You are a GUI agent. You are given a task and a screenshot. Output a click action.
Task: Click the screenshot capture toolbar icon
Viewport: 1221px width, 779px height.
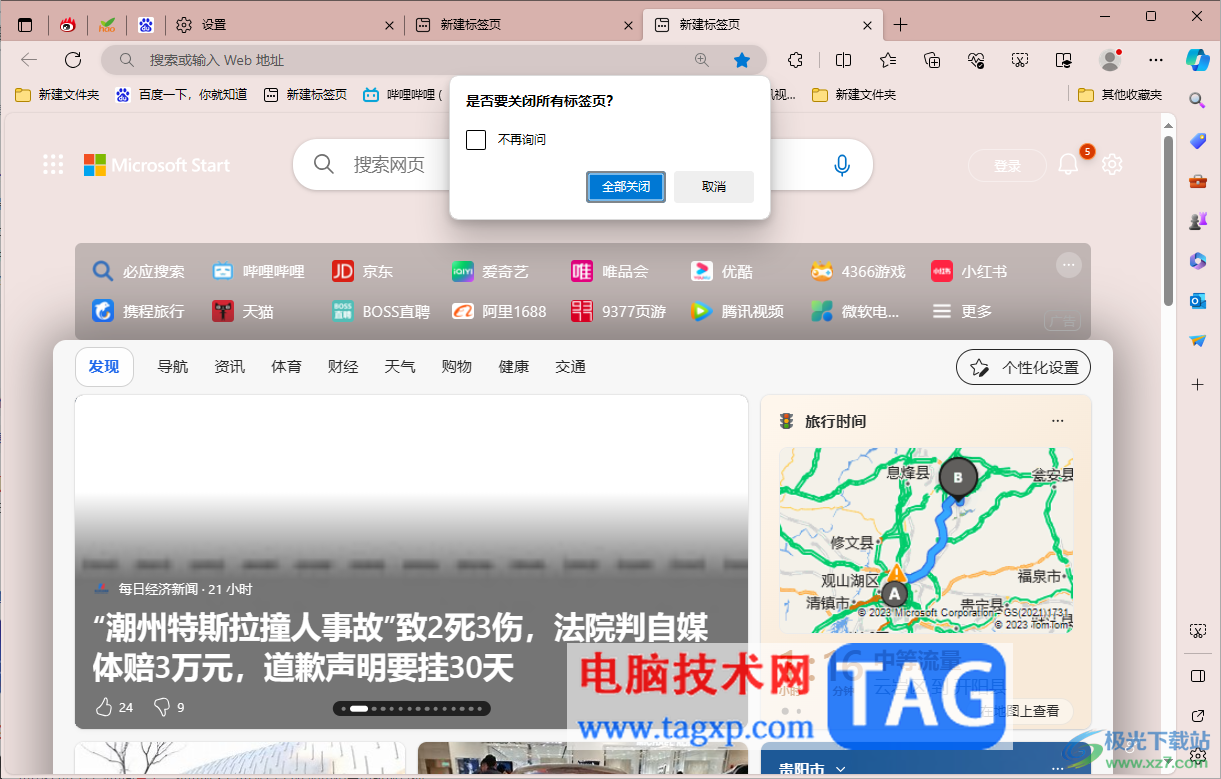click(1020, 60)
